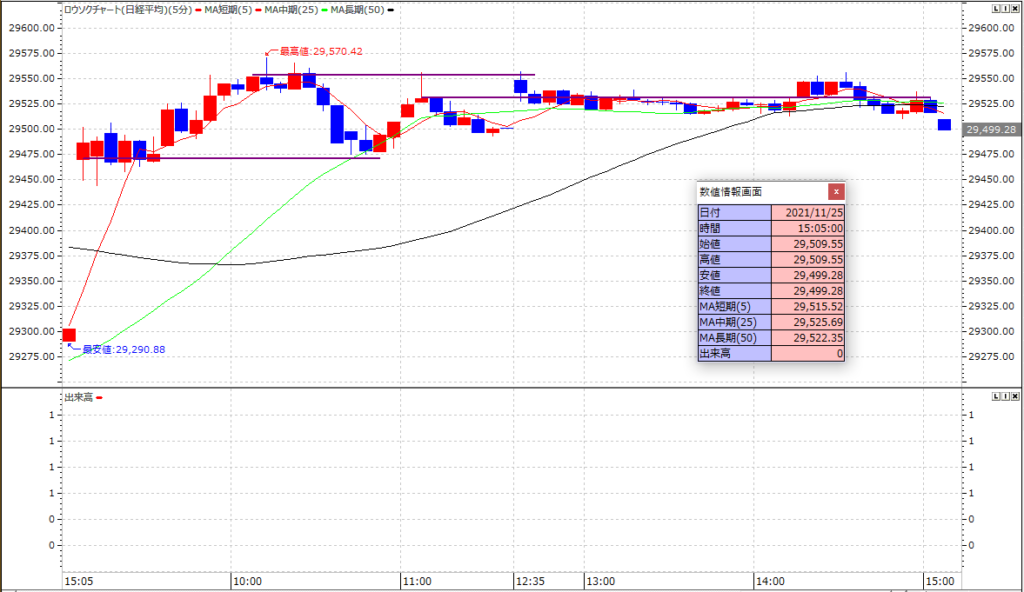Click the 最安値:29,290.88 low marker label
This screenshot has height=592, width=1024.
pyautogui.click(x=123, y=350)
